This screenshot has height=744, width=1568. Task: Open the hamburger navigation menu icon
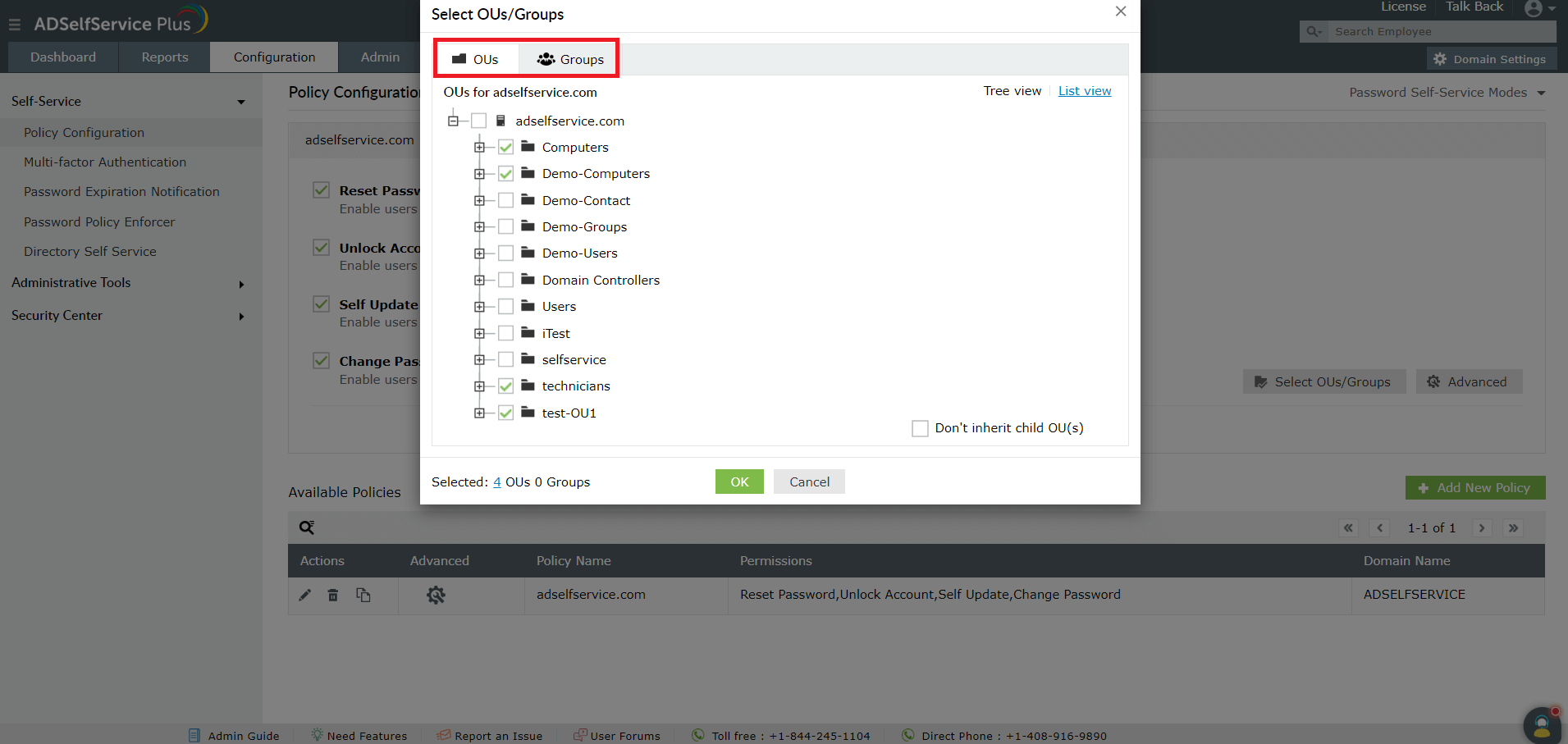15,25
